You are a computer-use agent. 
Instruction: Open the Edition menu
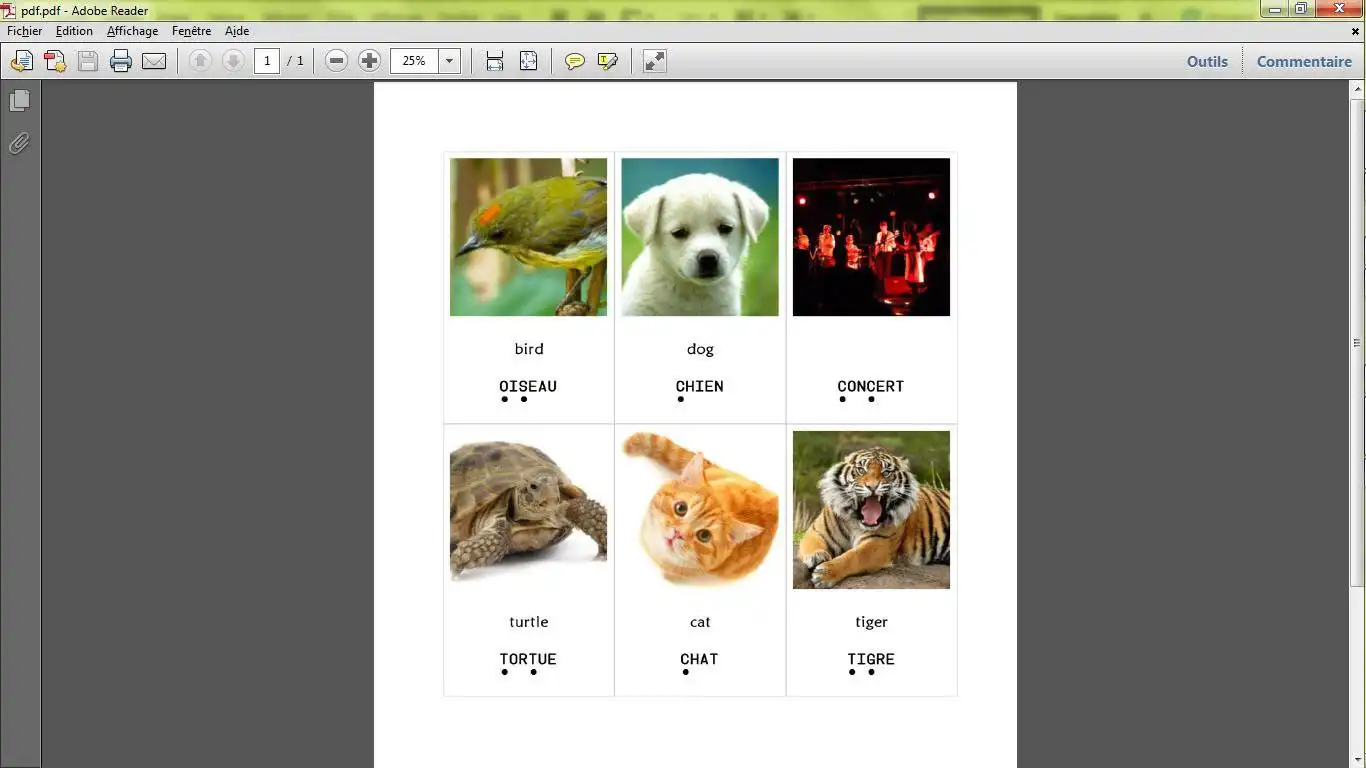[x=73, y=31]
